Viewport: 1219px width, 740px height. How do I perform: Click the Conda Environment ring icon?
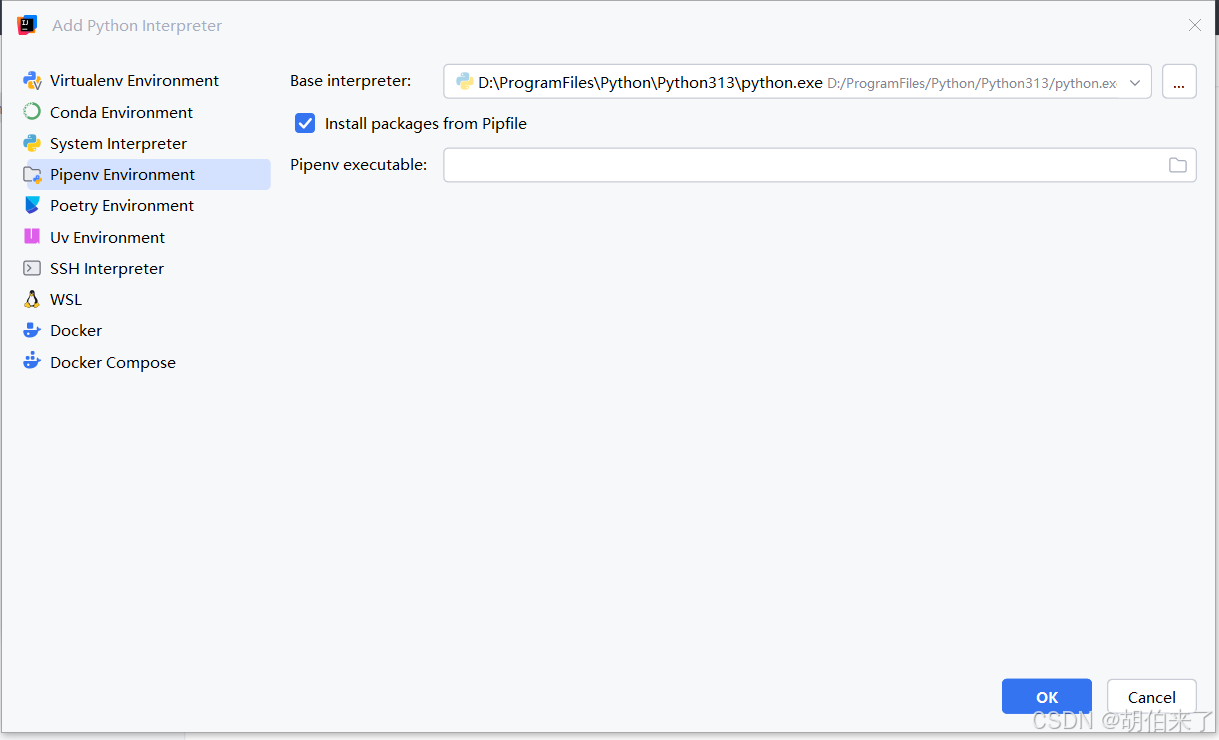pos(32,112)
